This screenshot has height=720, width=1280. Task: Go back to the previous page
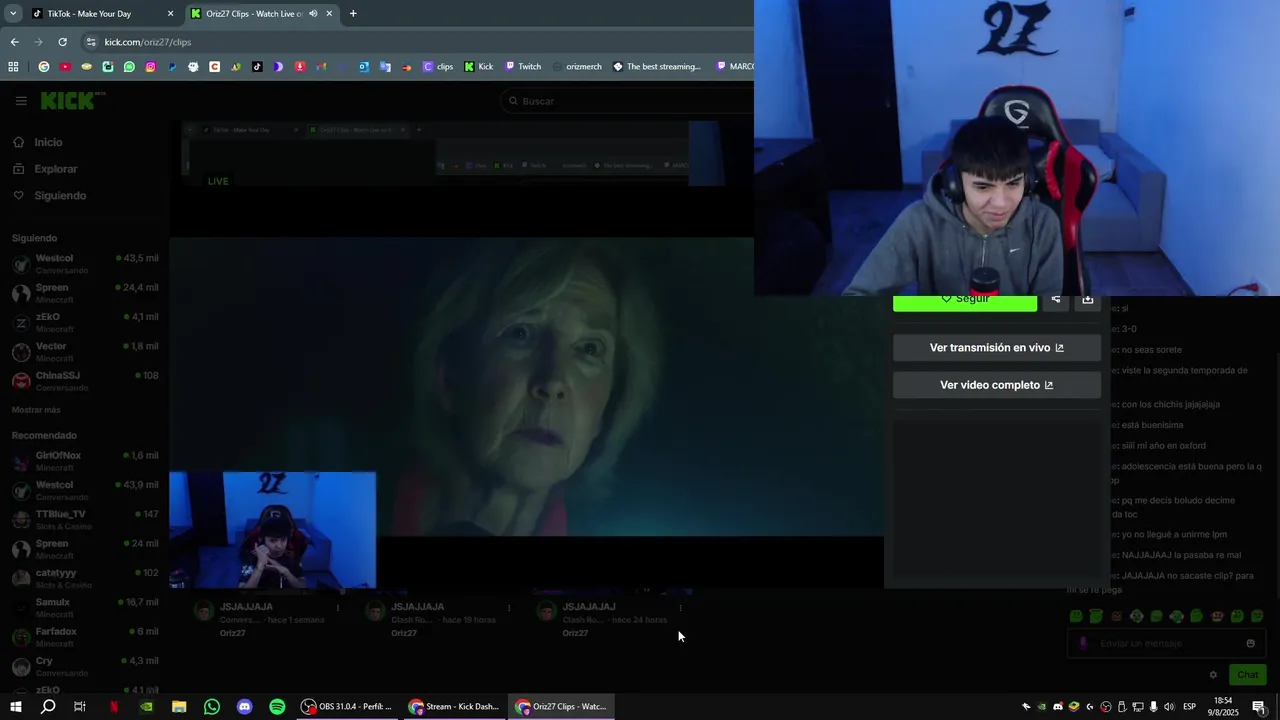point(14,42)
